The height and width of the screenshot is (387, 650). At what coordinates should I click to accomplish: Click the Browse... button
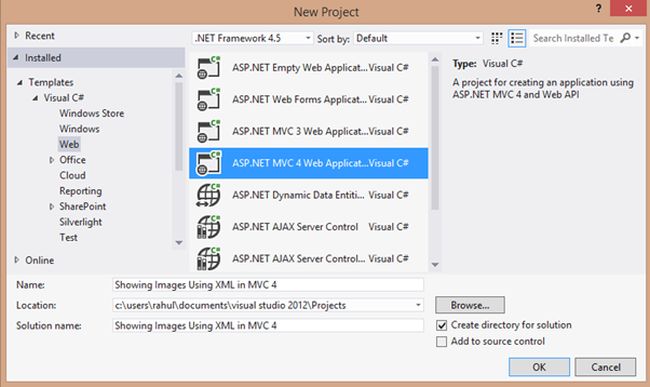click(470, 305)
